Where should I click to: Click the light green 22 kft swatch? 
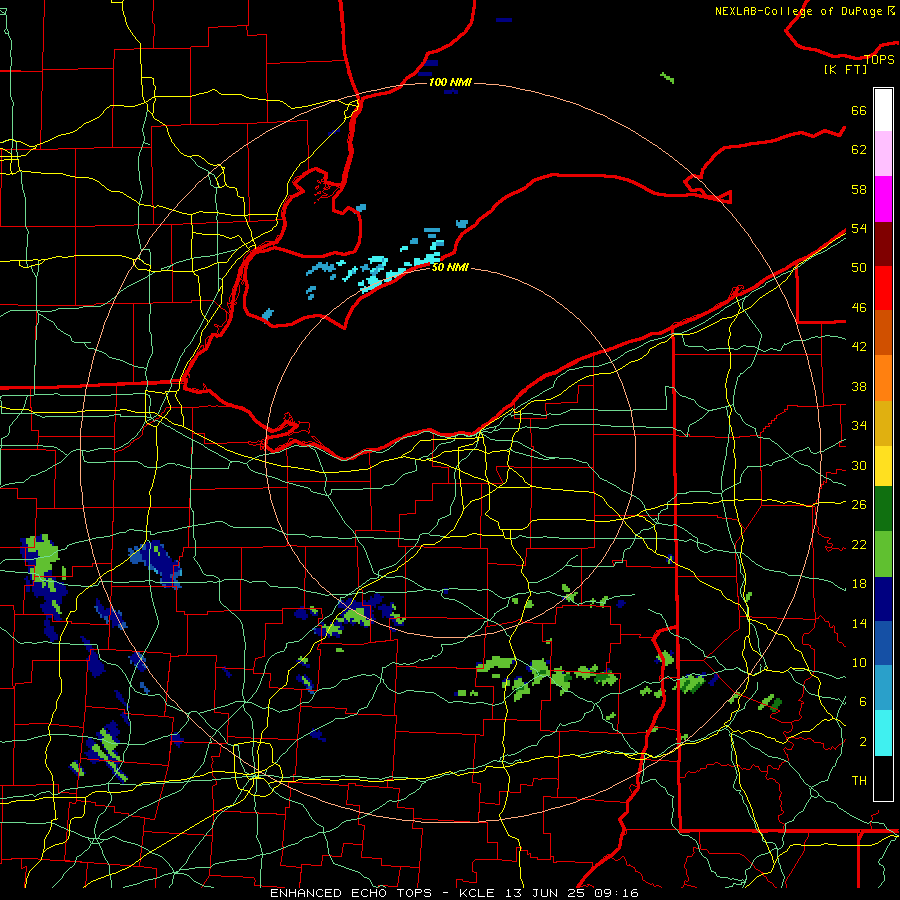pyautogui.click(x=883, y=554)
